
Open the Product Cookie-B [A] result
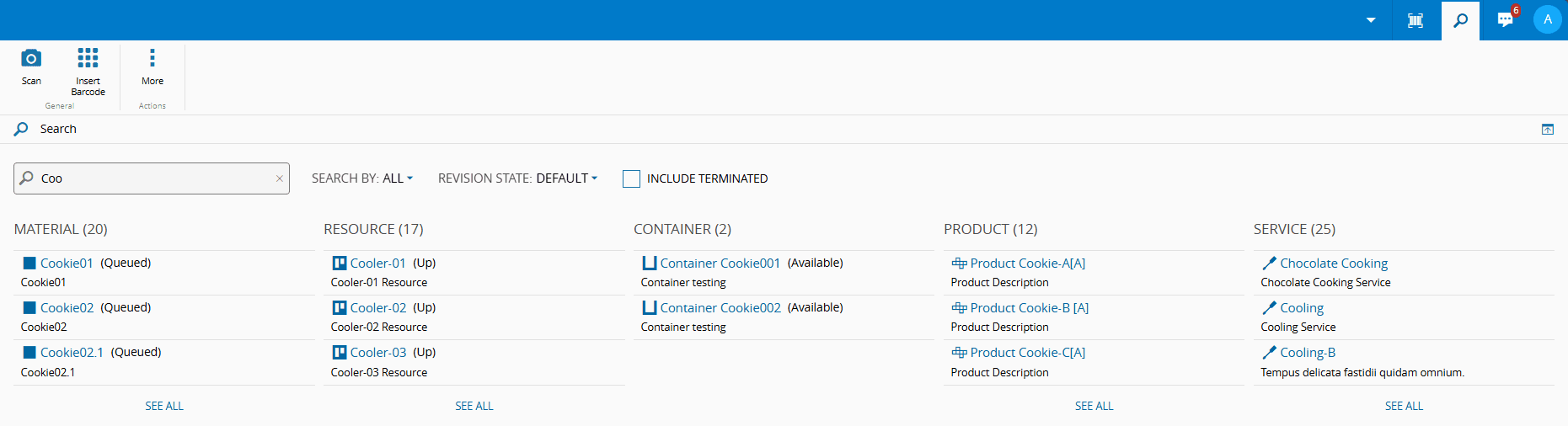(x=1029, y=308)
